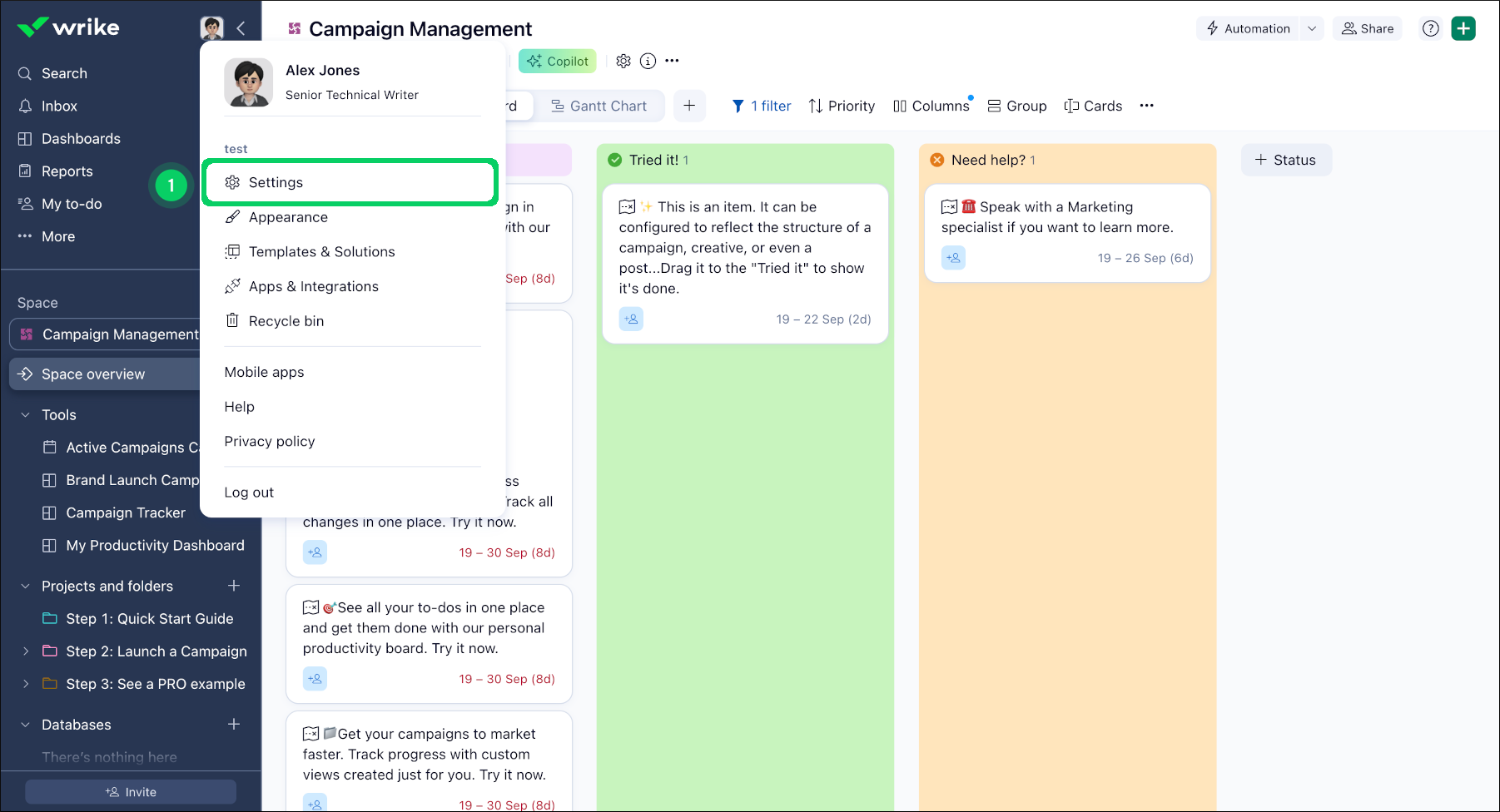The image size is (1500, 812).
Task: Click the Invite button
Action: coord(131,792)
